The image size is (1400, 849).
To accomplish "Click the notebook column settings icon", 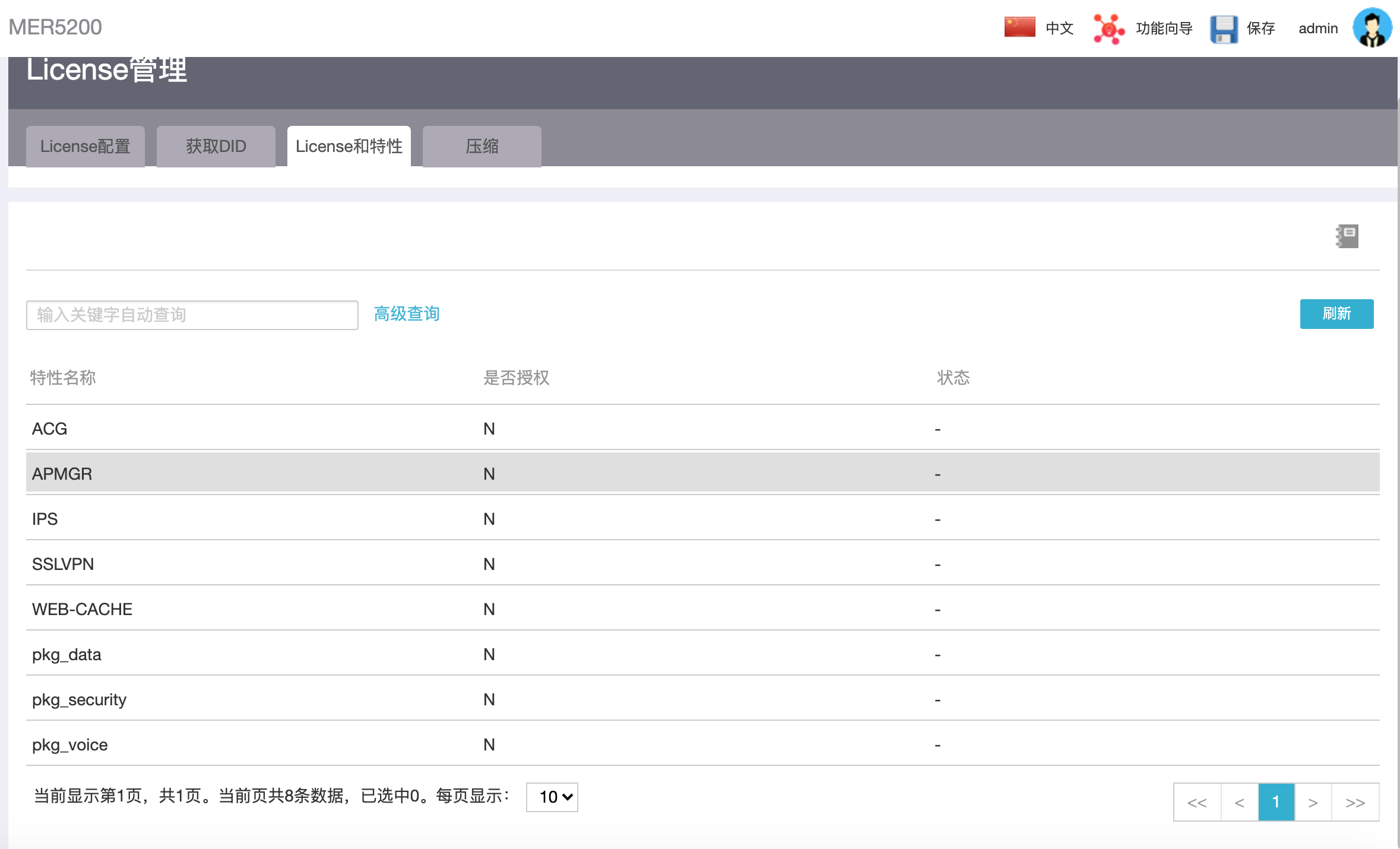I will 1347,236.
